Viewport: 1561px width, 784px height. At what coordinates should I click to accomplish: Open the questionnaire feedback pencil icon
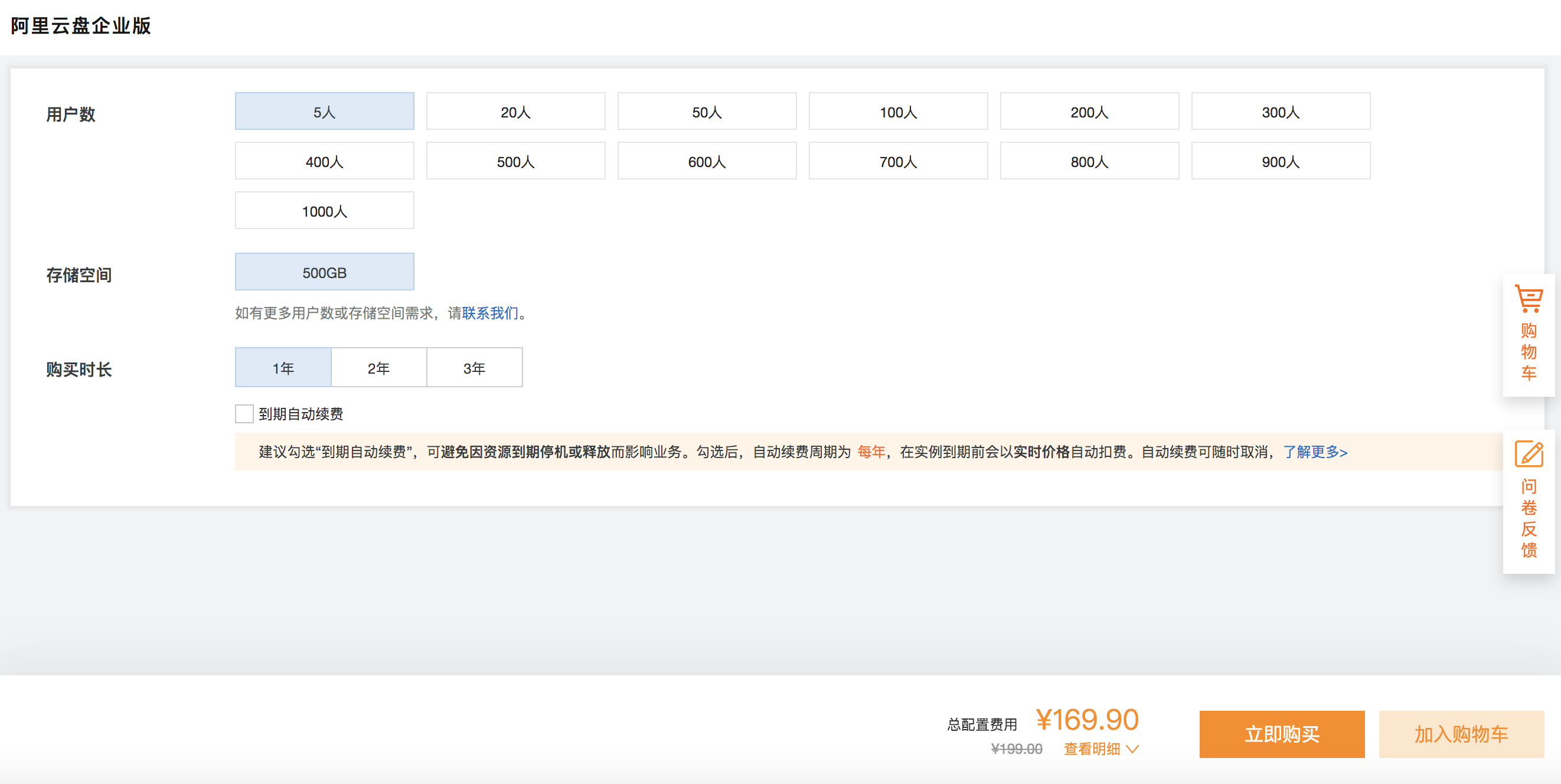pos(1529,454)
